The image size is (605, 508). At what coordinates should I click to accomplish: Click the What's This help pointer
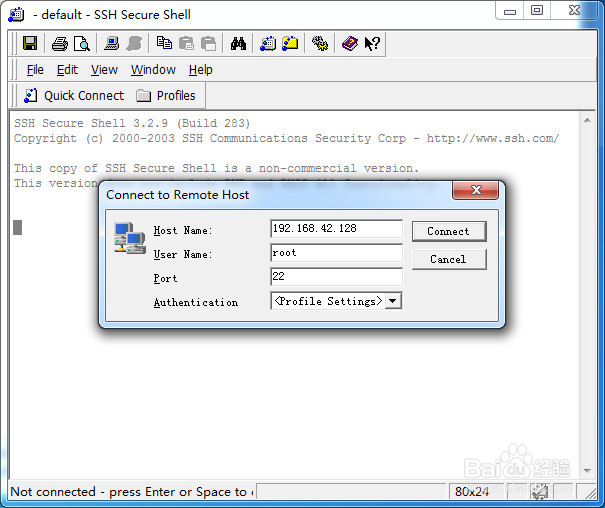(372, 44)
